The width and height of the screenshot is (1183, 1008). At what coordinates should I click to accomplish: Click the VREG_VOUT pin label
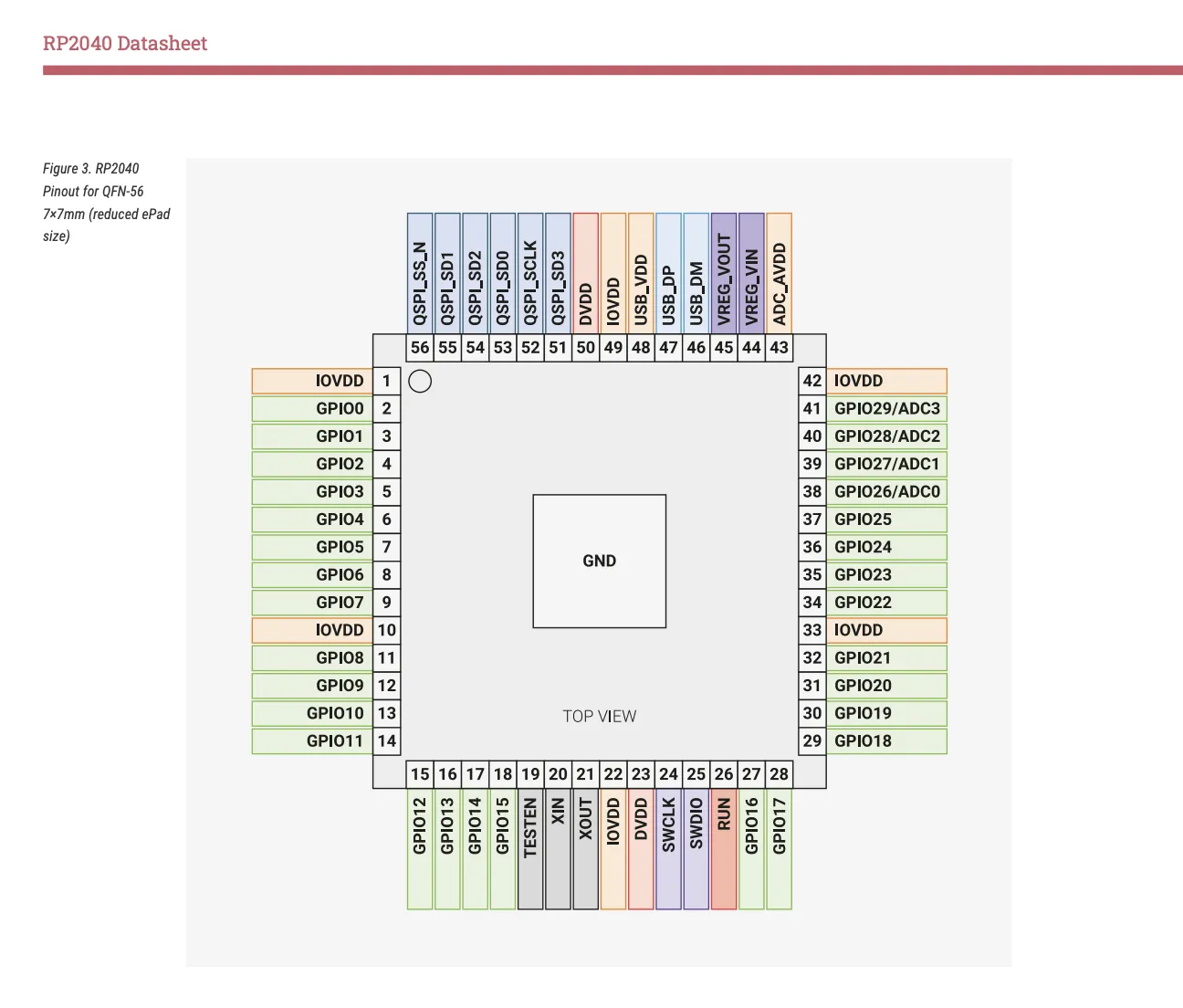pos(724,274)
